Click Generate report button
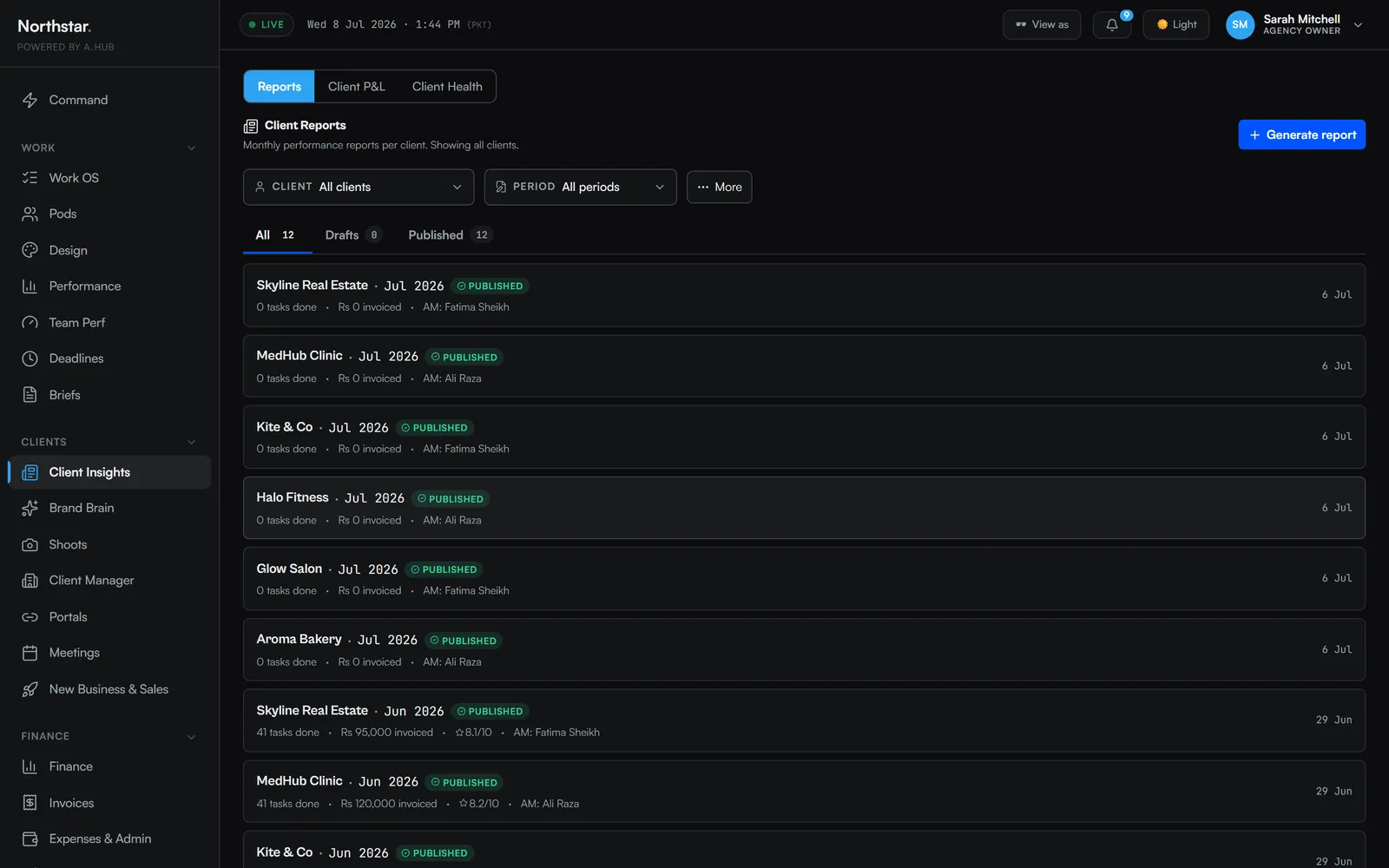This screenshot has height=868, width=1389. [1301, 135]
